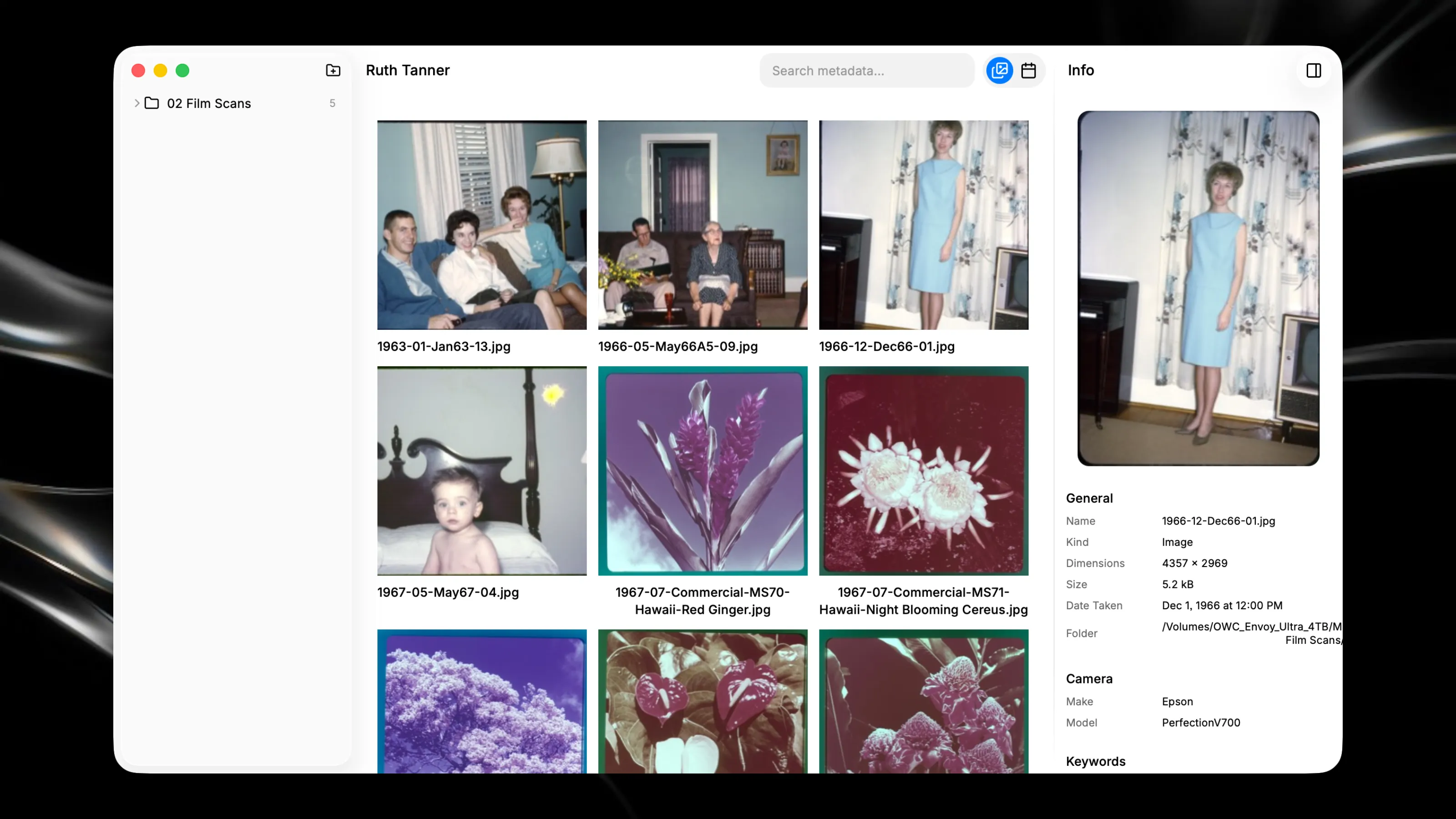Click the Dimensions value 4357 × 2969
The height and width of the screenshot is (819, 1456).
[1194, 563]
